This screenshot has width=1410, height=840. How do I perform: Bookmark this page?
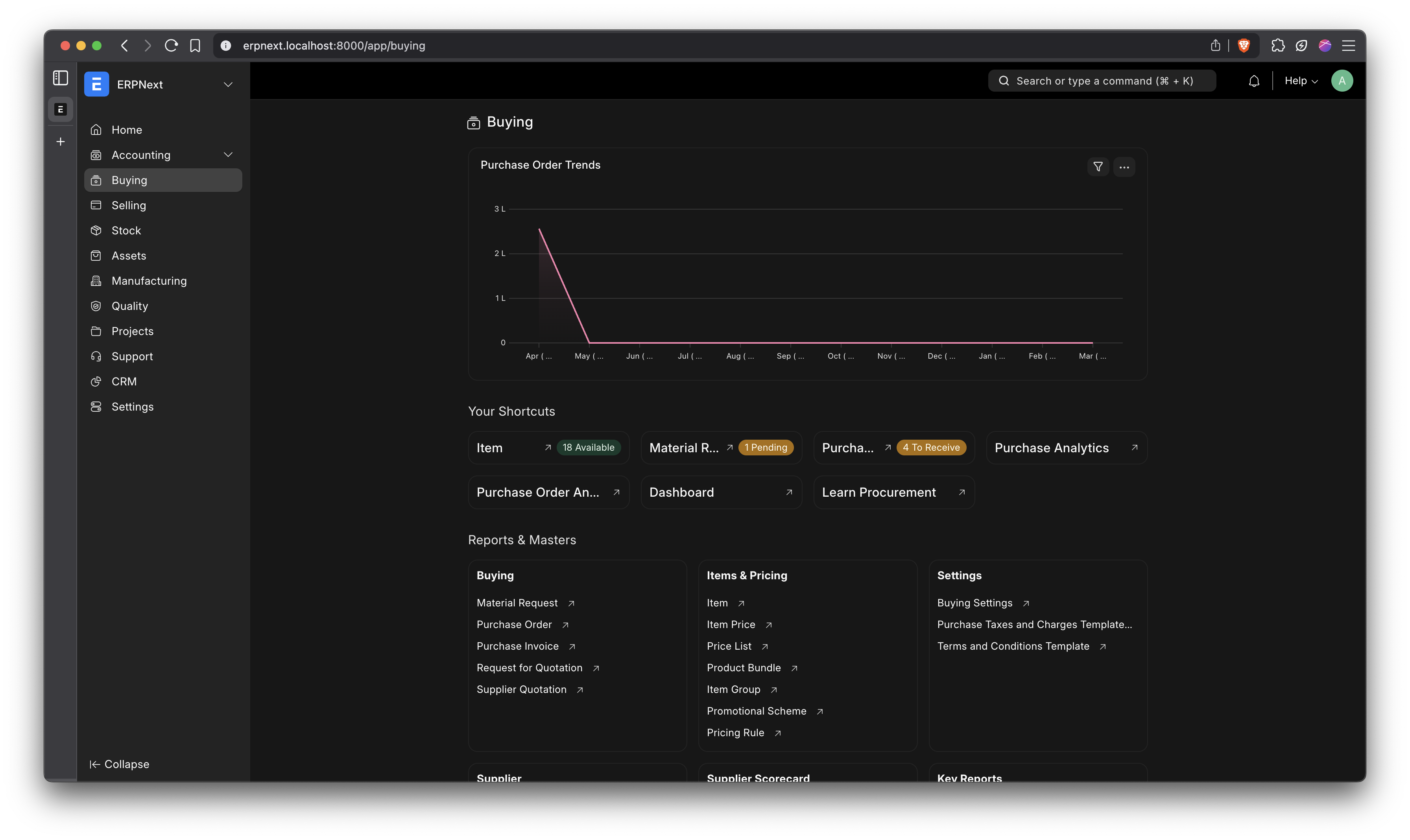(195, 46)
